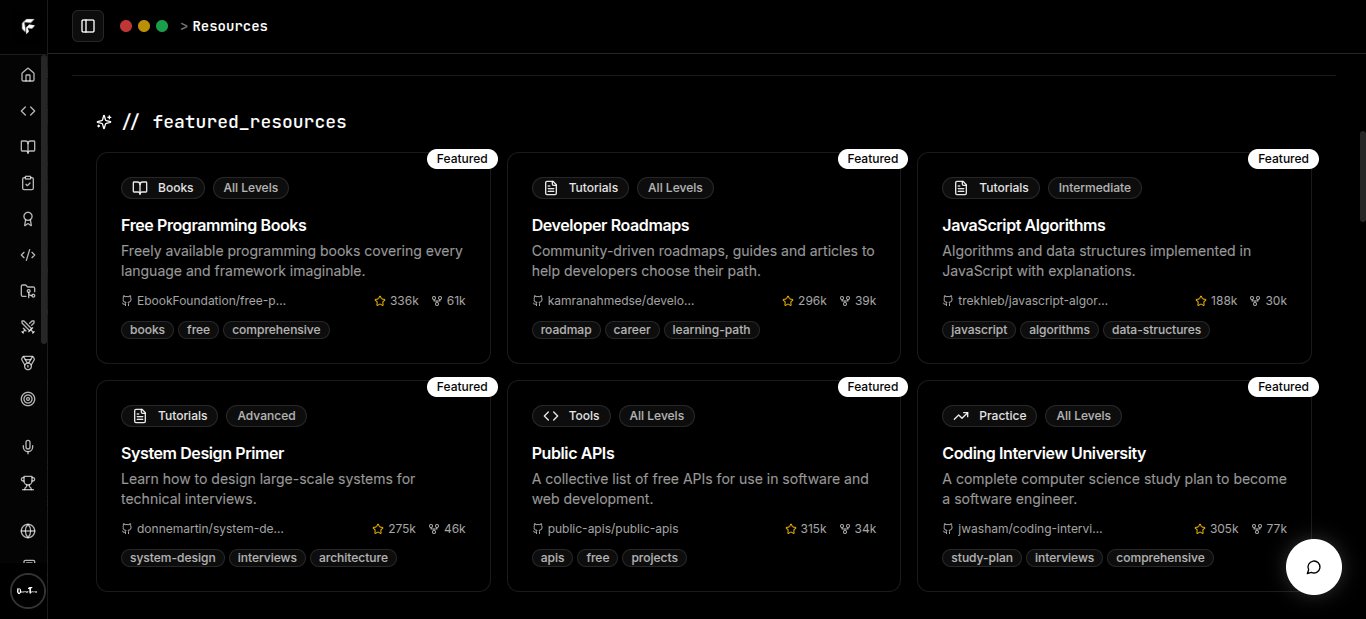Click the green dot in header

162,26
